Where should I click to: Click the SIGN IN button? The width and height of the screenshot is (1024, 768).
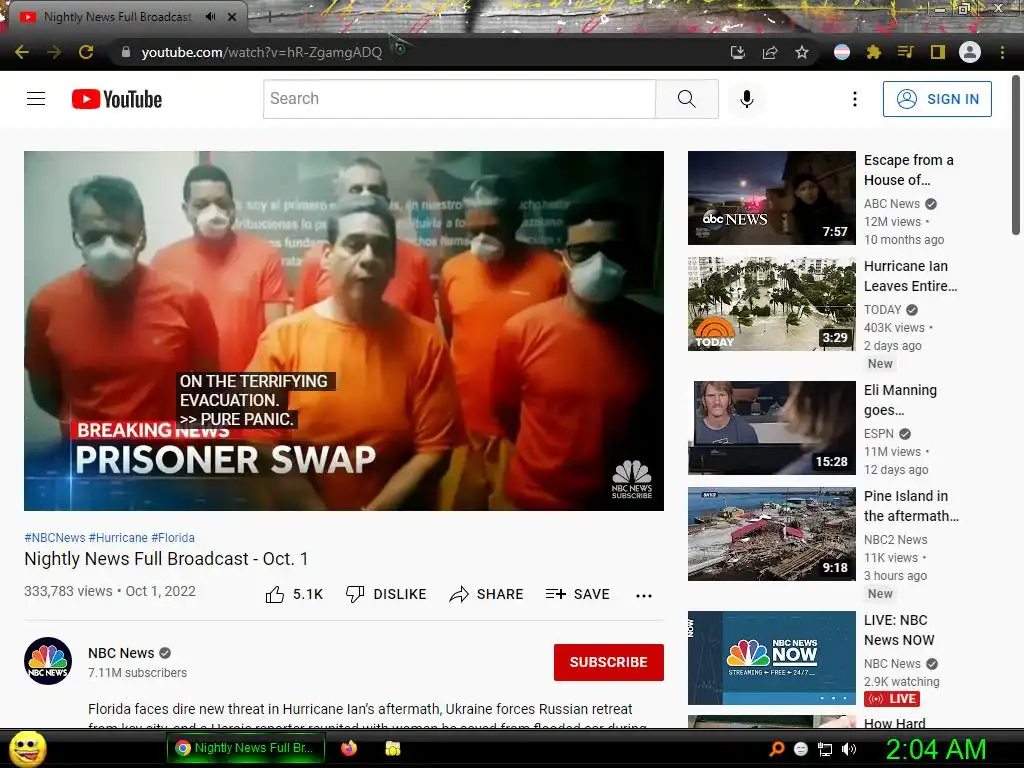pyautogui.click(x=936, y=99)
